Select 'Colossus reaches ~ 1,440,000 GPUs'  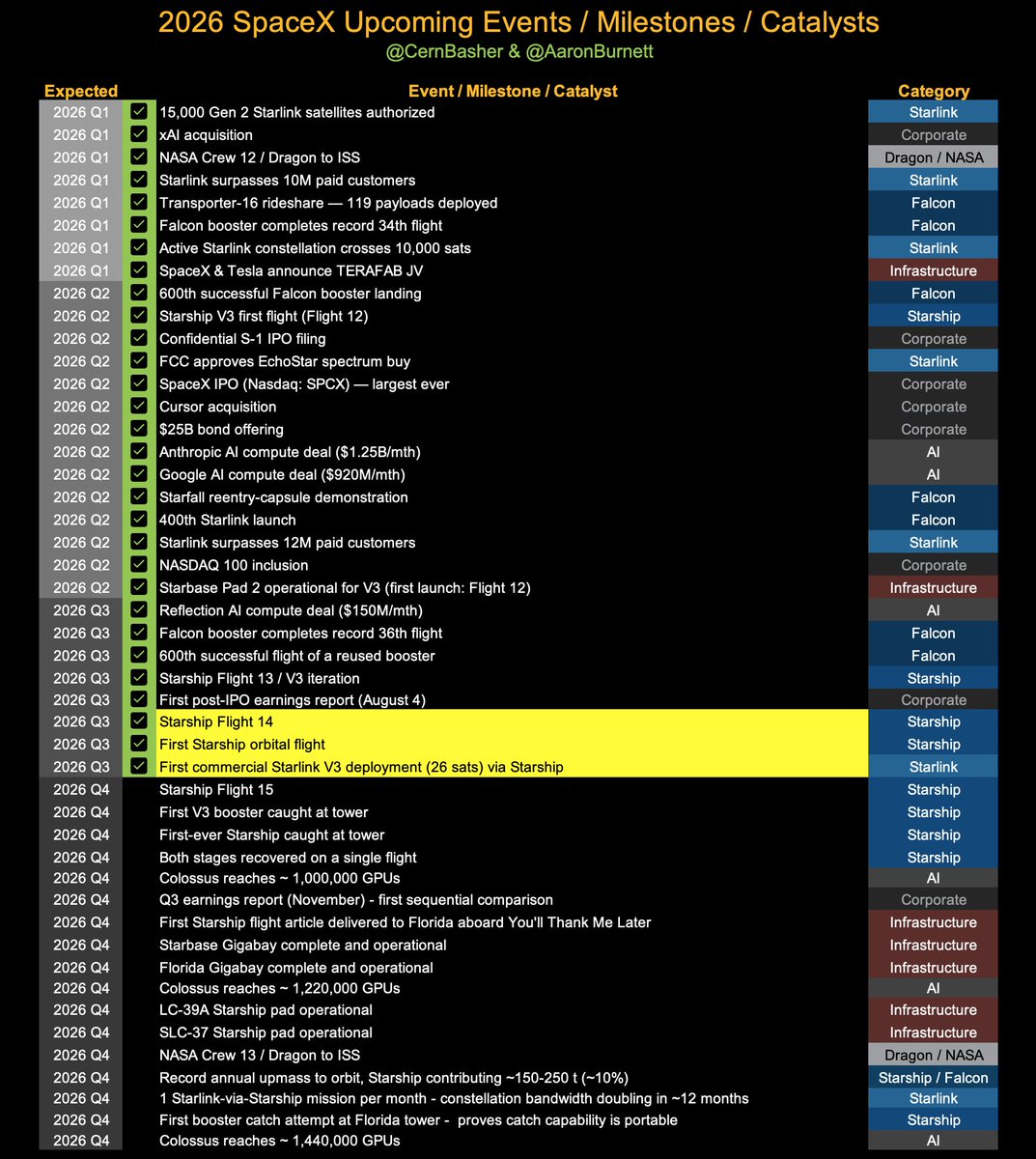(280, 1141)
